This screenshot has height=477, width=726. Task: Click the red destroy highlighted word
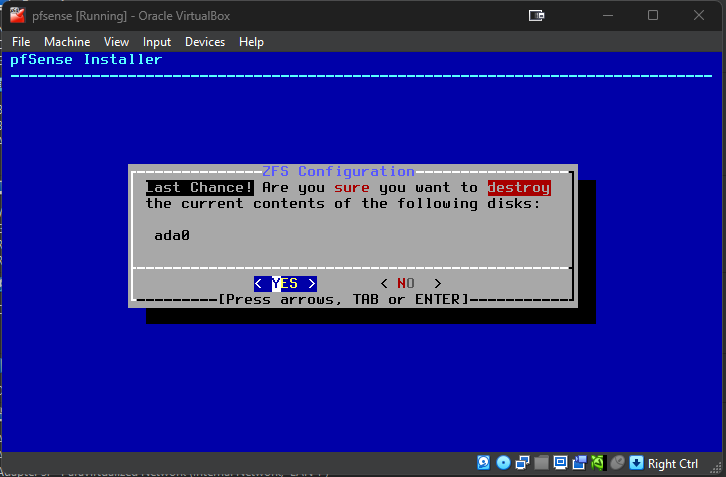[519, 188]
